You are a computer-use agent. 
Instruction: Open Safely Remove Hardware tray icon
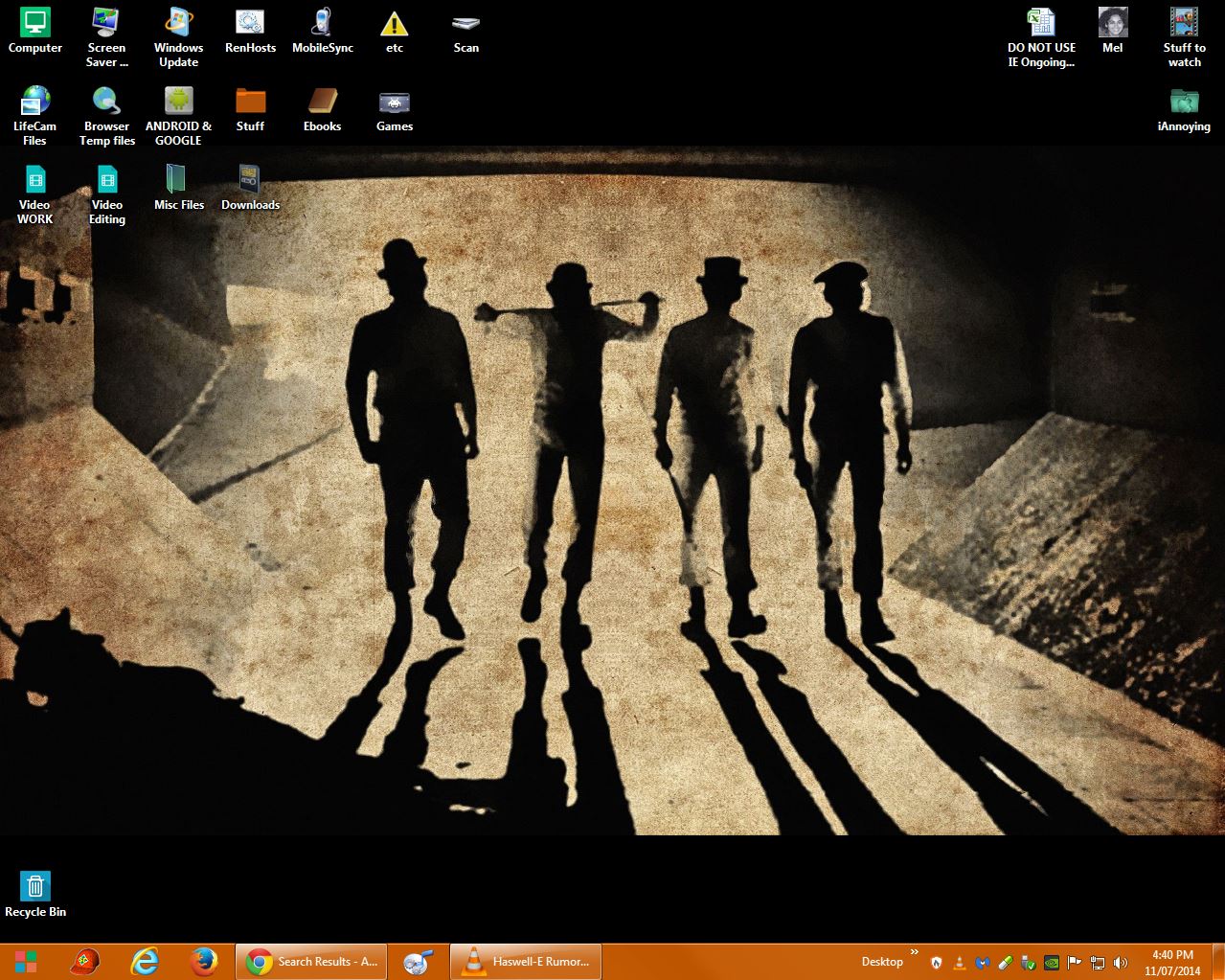click(1028, 963)
